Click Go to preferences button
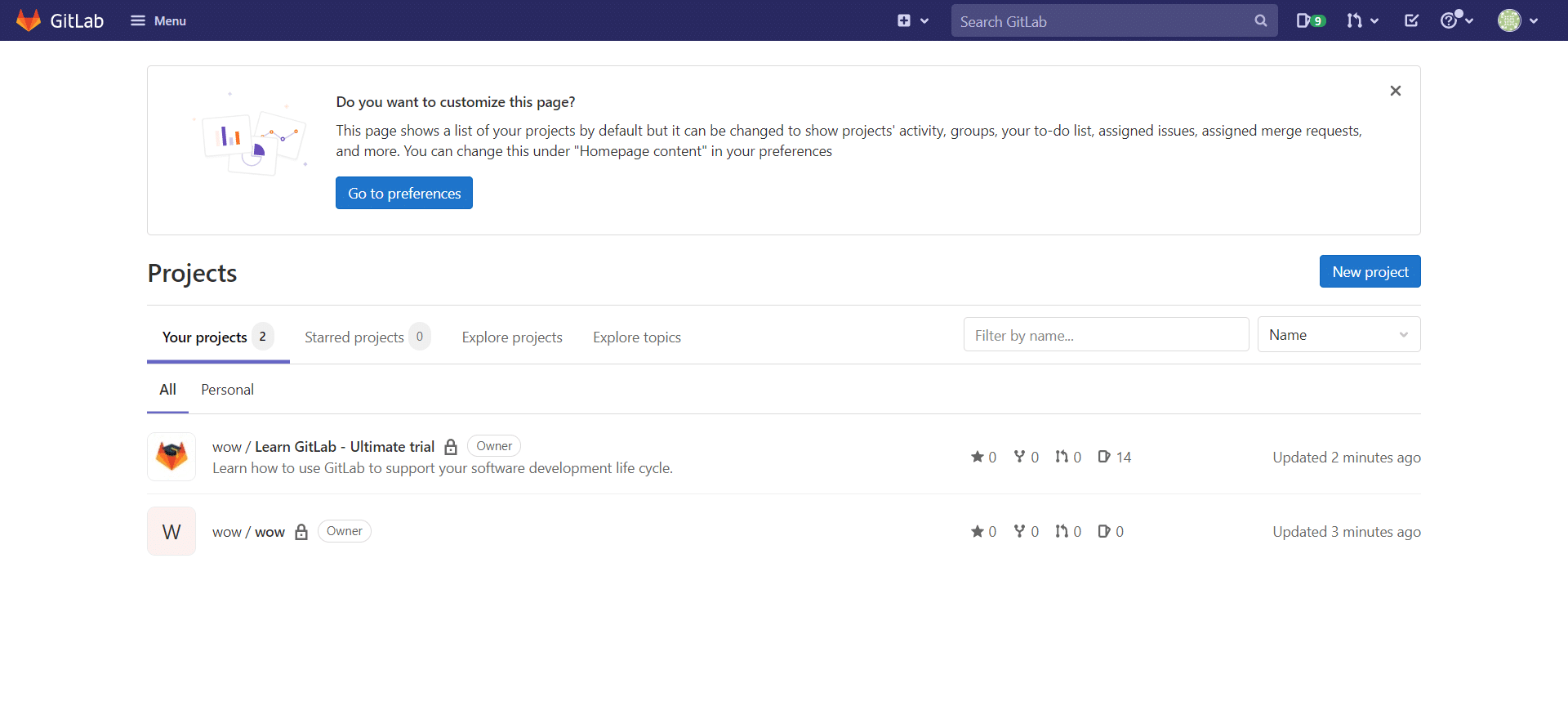Viewport: 1568px width, 719px height. click(x=404, y=193)
